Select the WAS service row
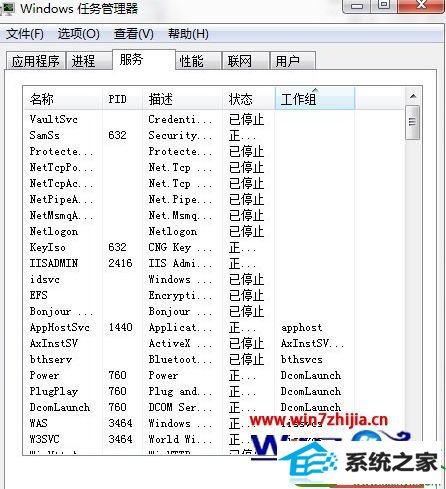 tap(213, 423)
